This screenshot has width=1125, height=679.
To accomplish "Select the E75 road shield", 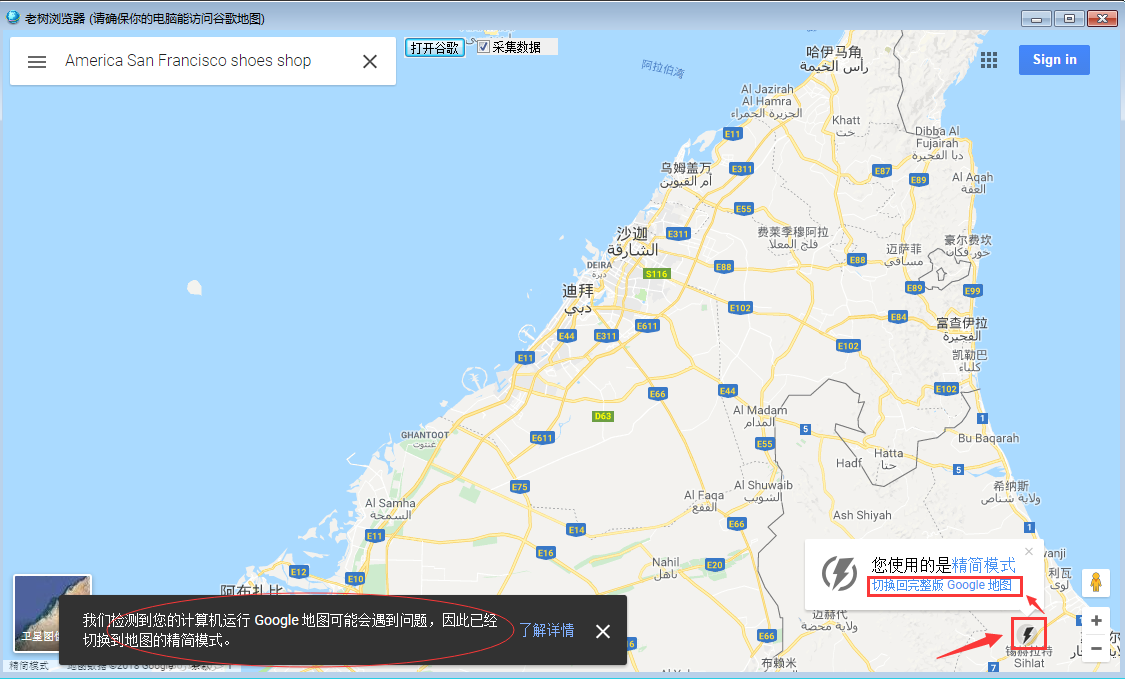I will point(519,487).
